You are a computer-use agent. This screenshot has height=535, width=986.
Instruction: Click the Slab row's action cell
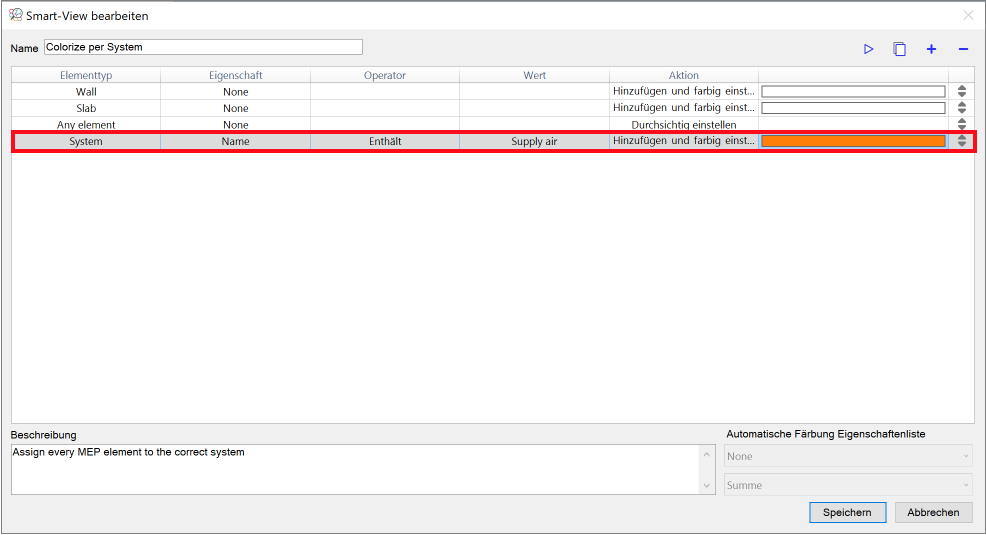[x=684, y=108]
